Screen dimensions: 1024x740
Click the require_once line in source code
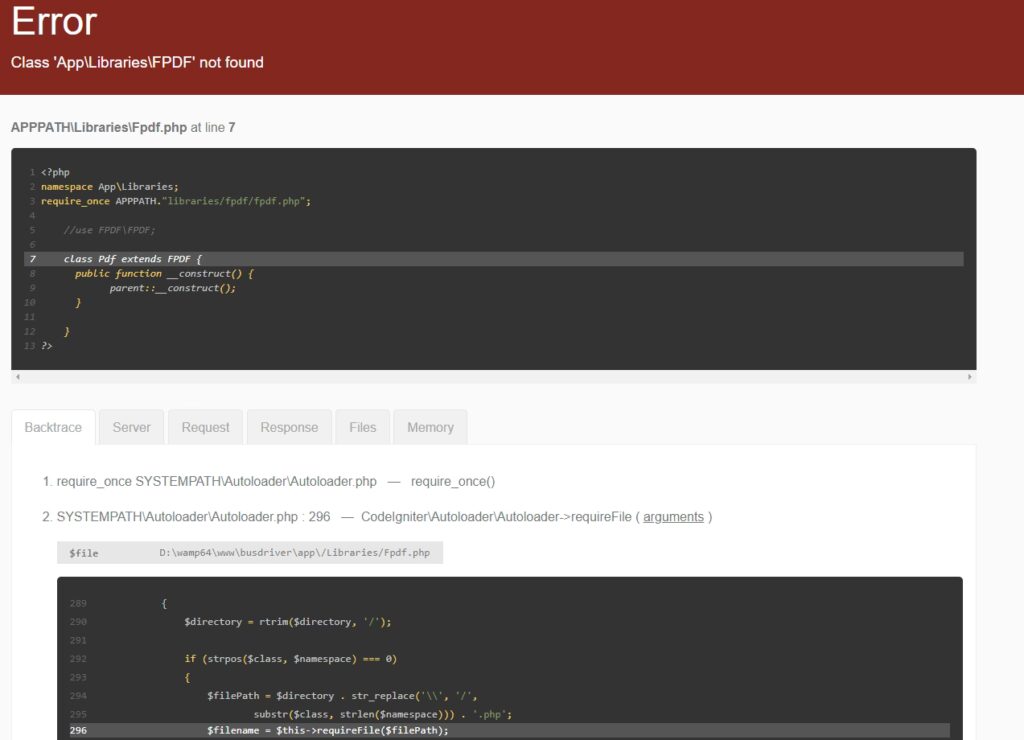click(176, 201)
